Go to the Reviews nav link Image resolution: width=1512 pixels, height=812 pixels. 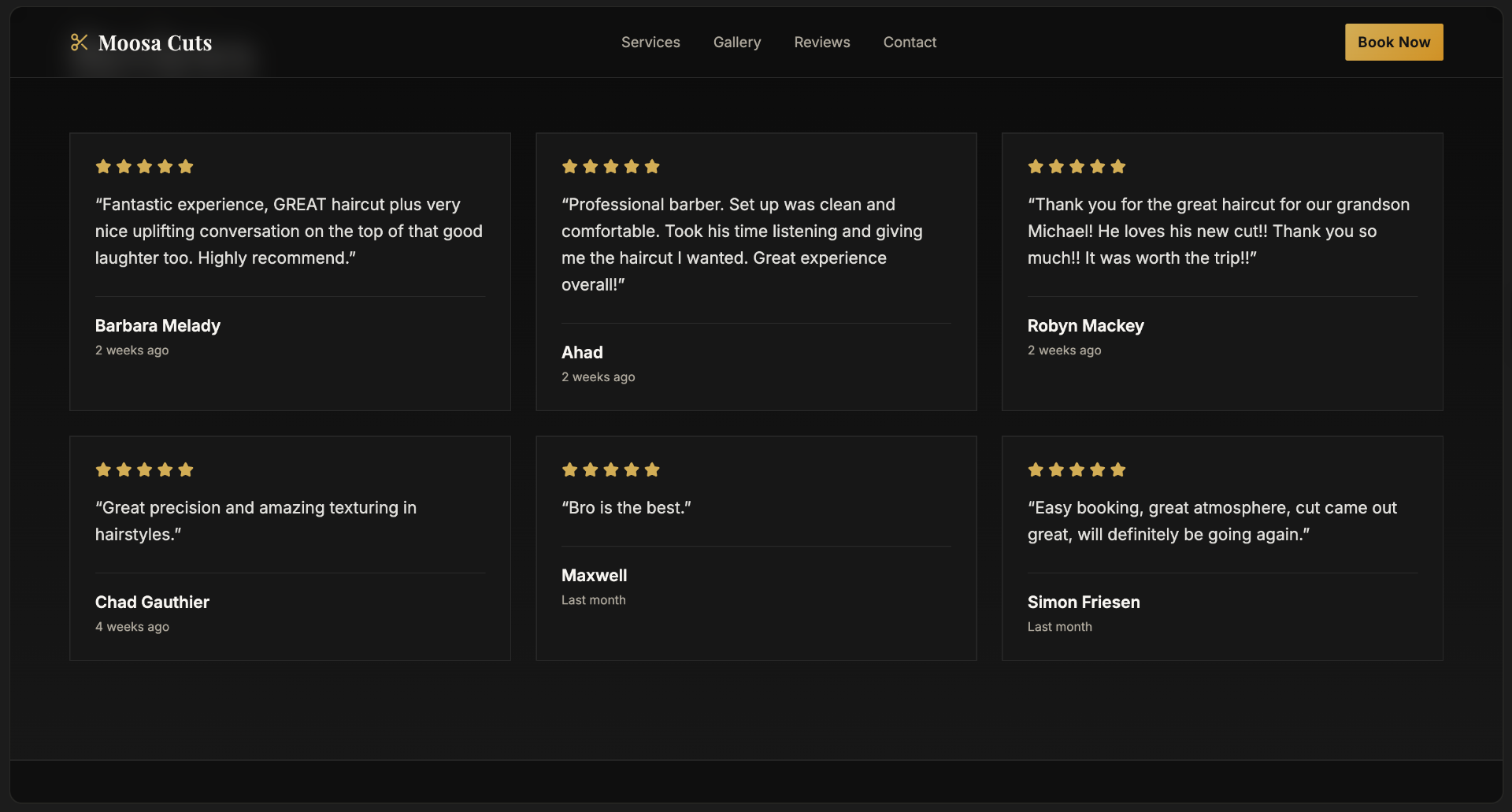click(822, 43)
